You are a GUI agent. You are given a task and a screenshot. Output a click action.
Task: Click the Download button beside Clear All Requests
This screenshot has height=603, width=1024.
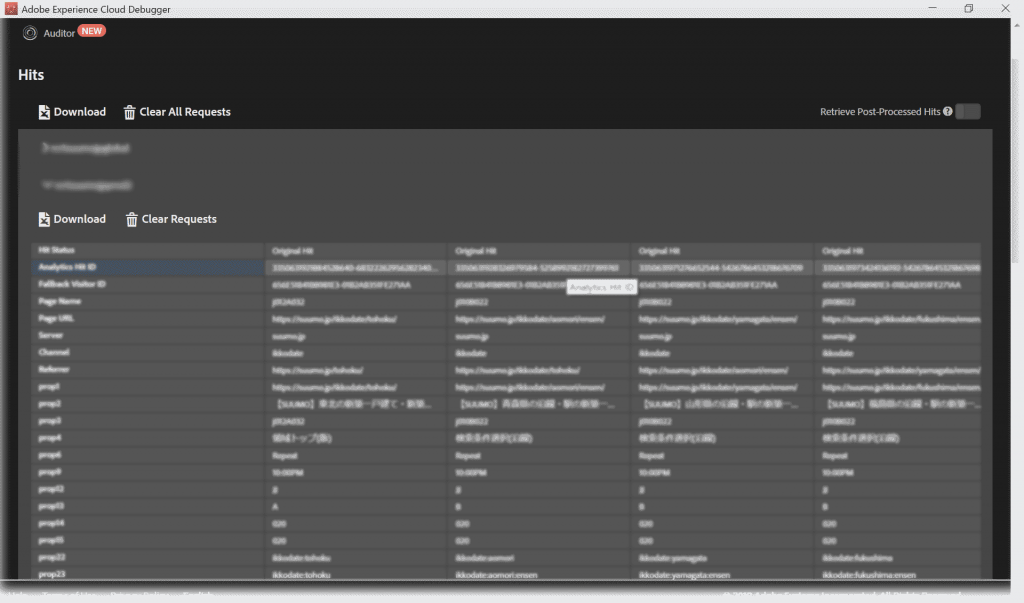pyautogui.click(x=72, y=112)
